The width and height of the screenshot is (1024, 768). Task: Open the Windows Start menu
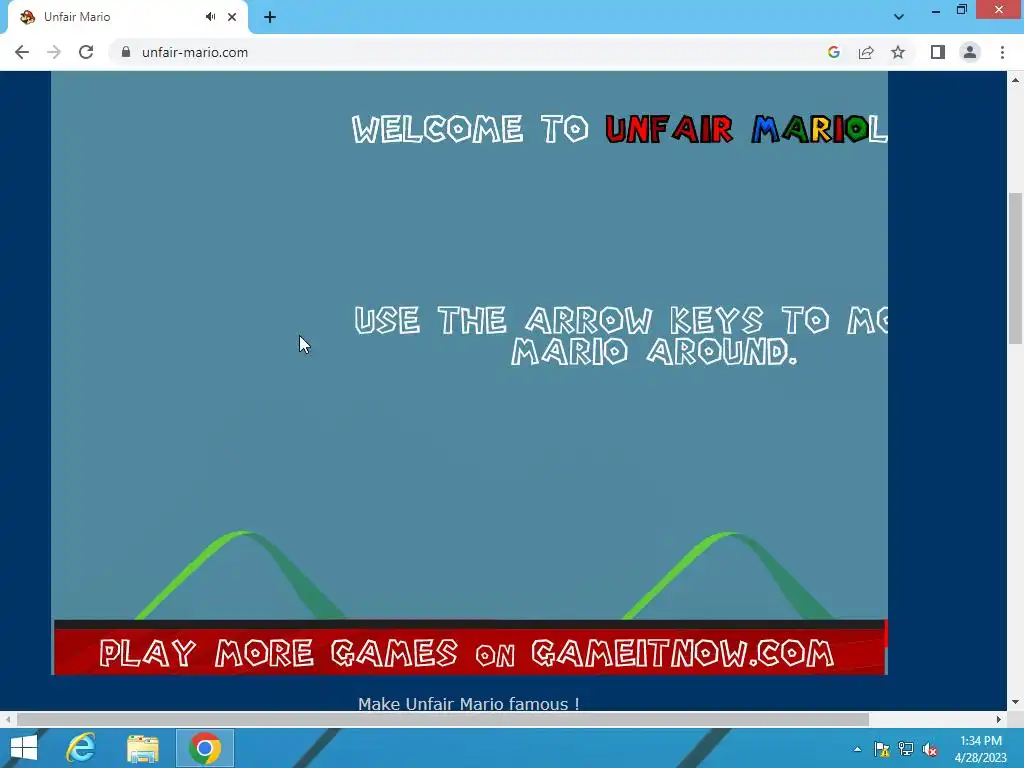click(x=24, y=748)
